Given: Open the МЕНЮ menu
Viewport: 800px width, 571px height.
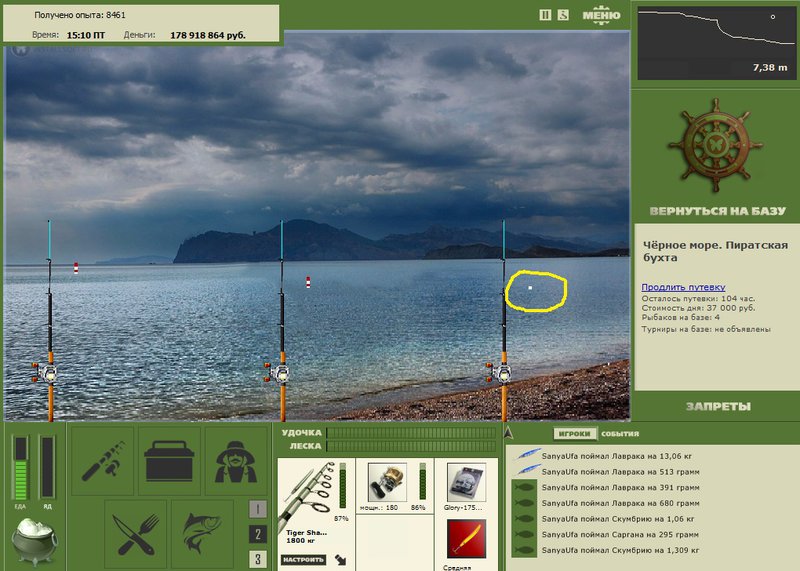Looking at the screenshot, I should coord(602,15).
